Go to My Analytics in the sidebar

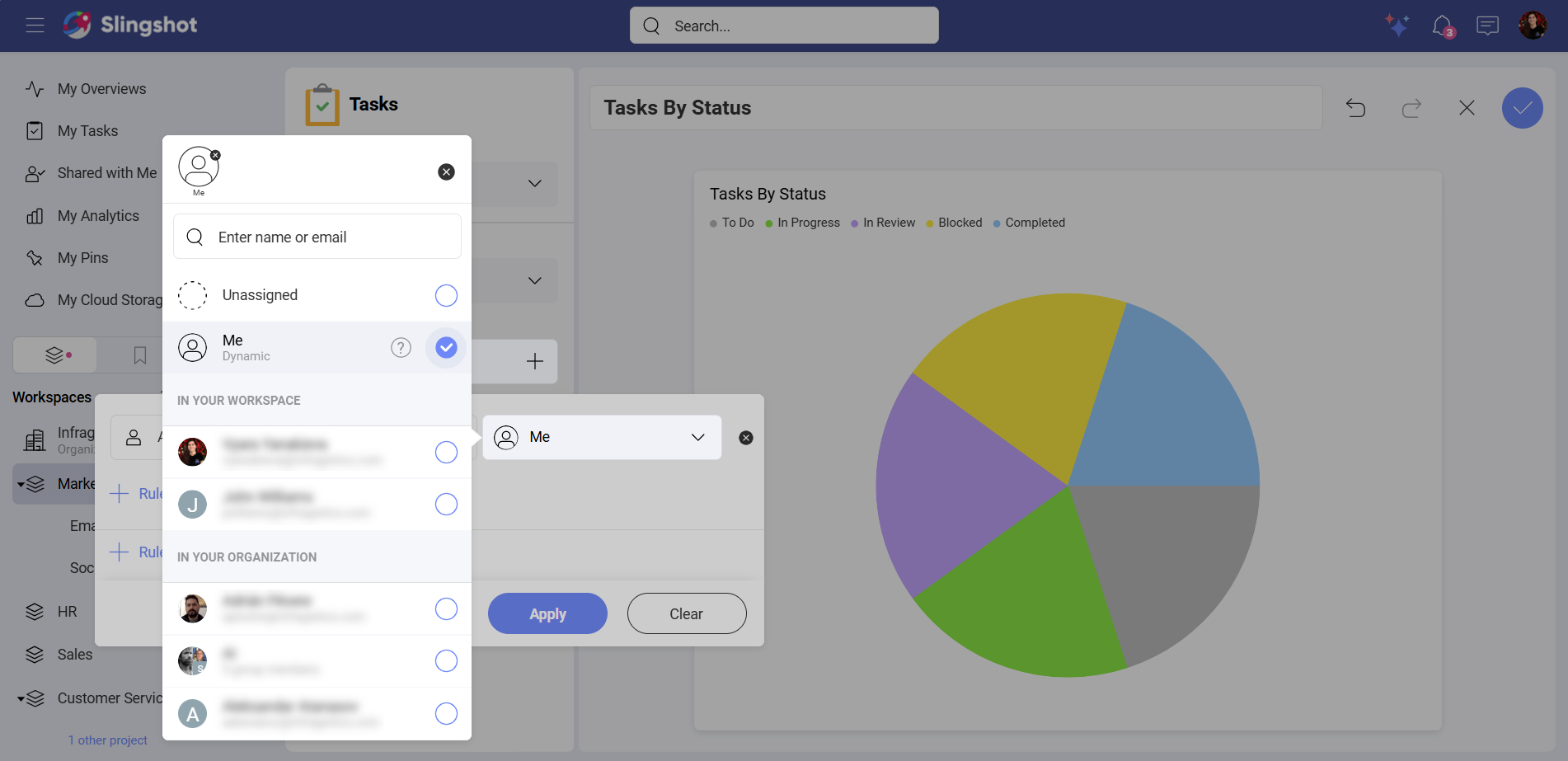coord(97,215)
